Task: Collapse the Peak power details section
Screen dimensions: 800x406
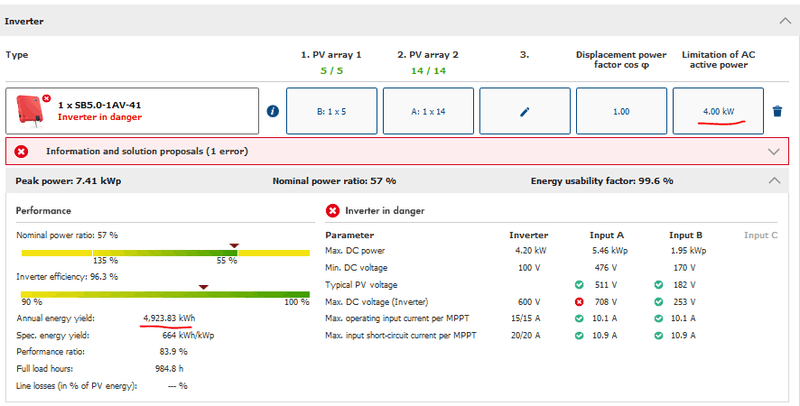Action: click(772, 181)
